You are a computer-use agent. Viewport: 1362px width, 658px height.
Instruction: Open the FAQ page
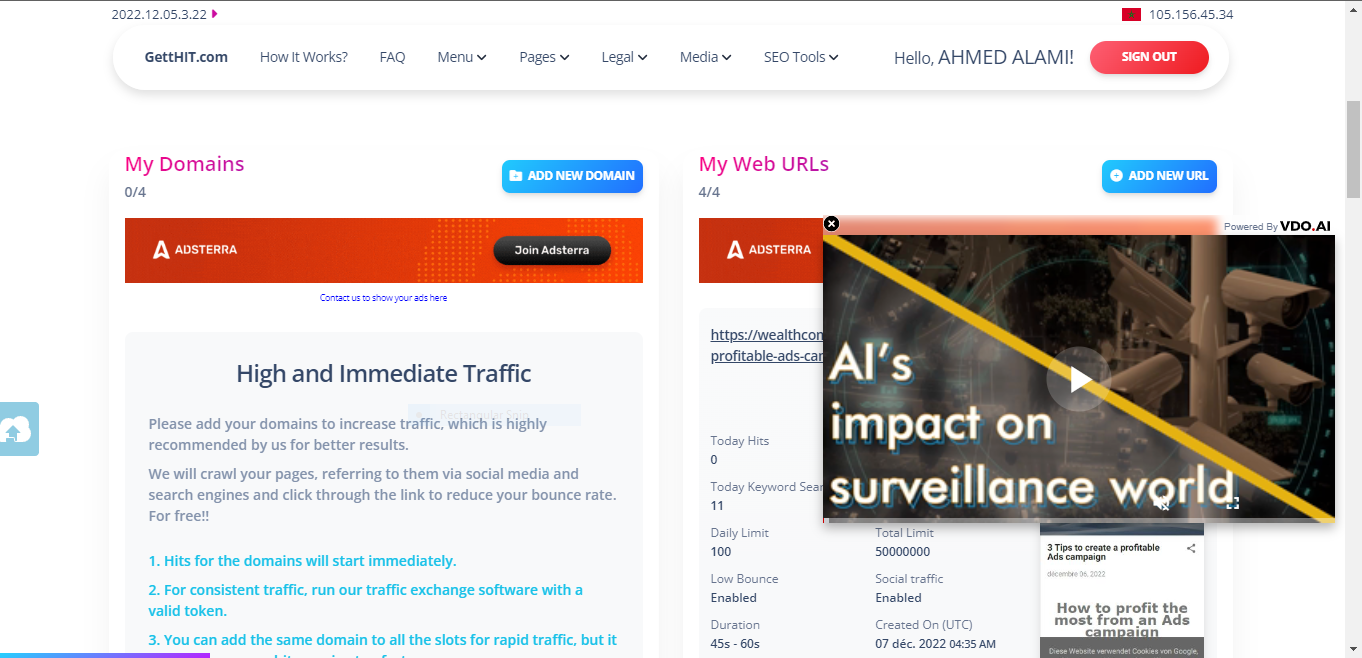coord(392,57)
